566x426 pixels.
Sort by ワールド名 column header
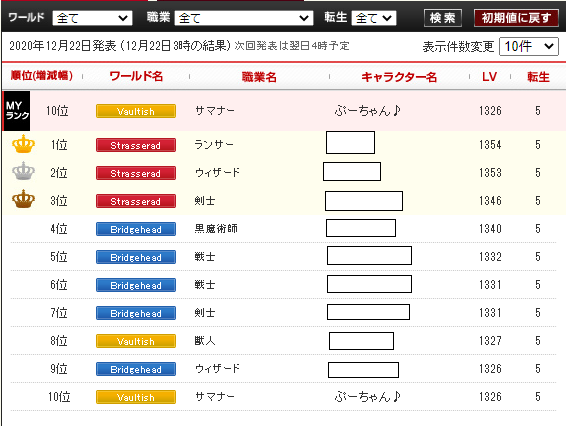[x=136, y=76]
